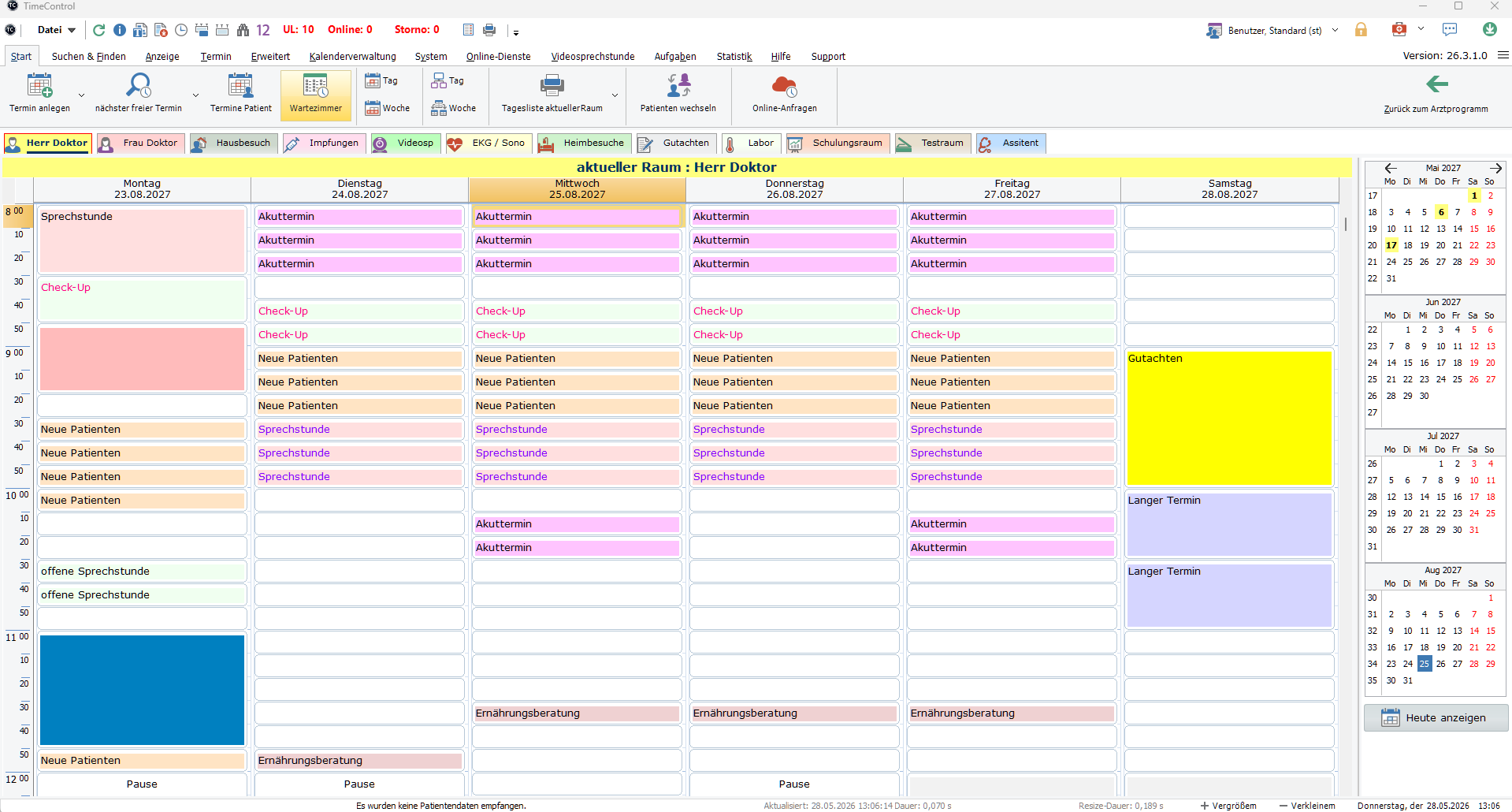1512x812 pixels.
Task: Open the Statistik ribbon tab
Action: 734,56
